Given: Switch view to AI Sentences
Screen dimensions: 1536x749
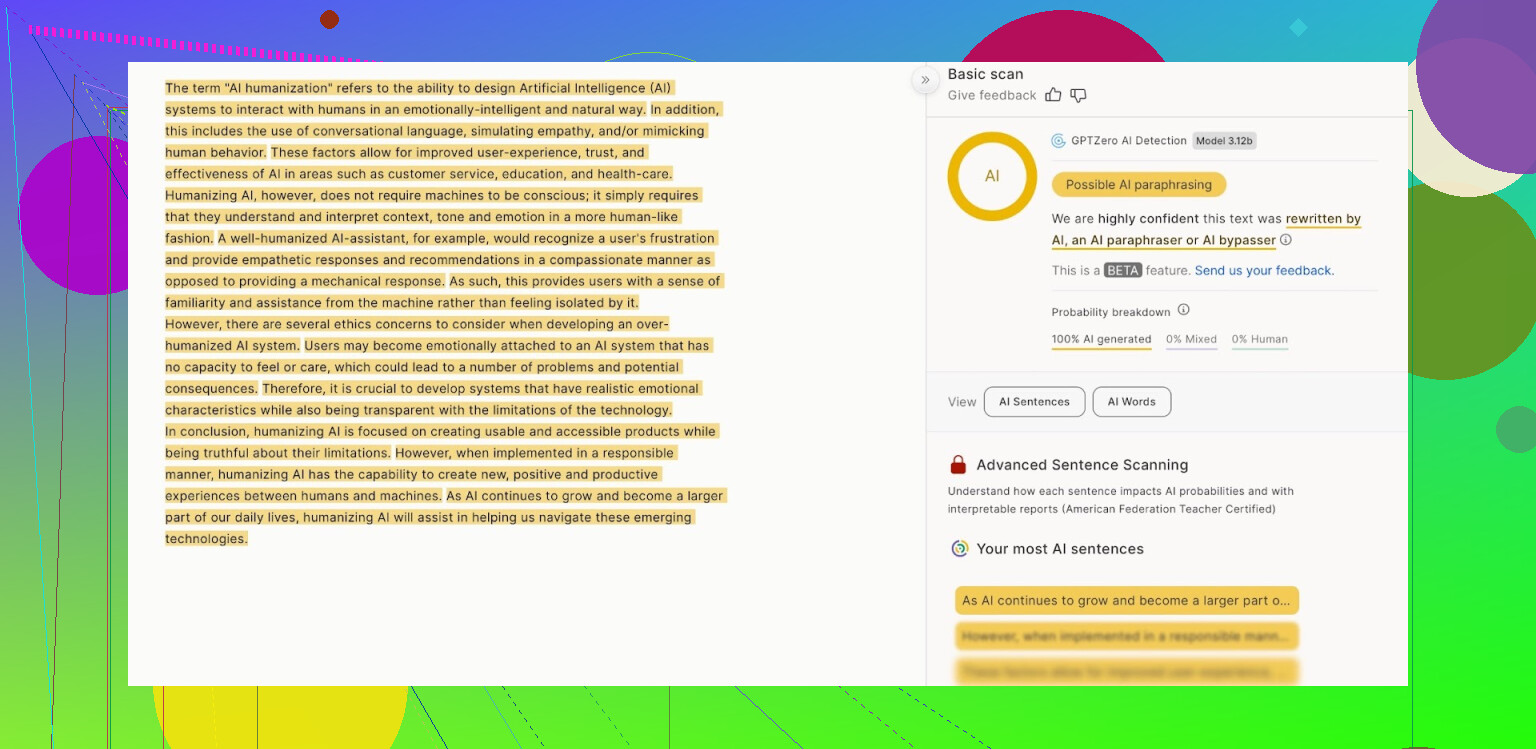Looking at the screenshot, I should (x=1034, y=402).
